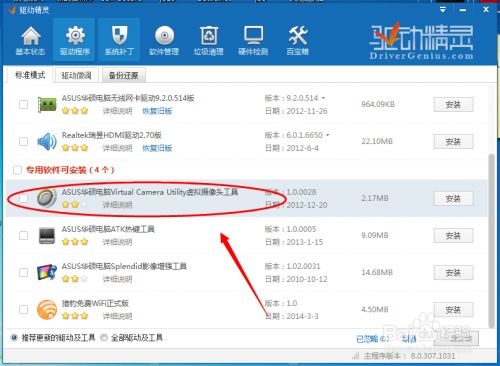500x366 pixels.
Task: Open 详细说明 for ASUS ATK hotkey tool
Action: 117,242
